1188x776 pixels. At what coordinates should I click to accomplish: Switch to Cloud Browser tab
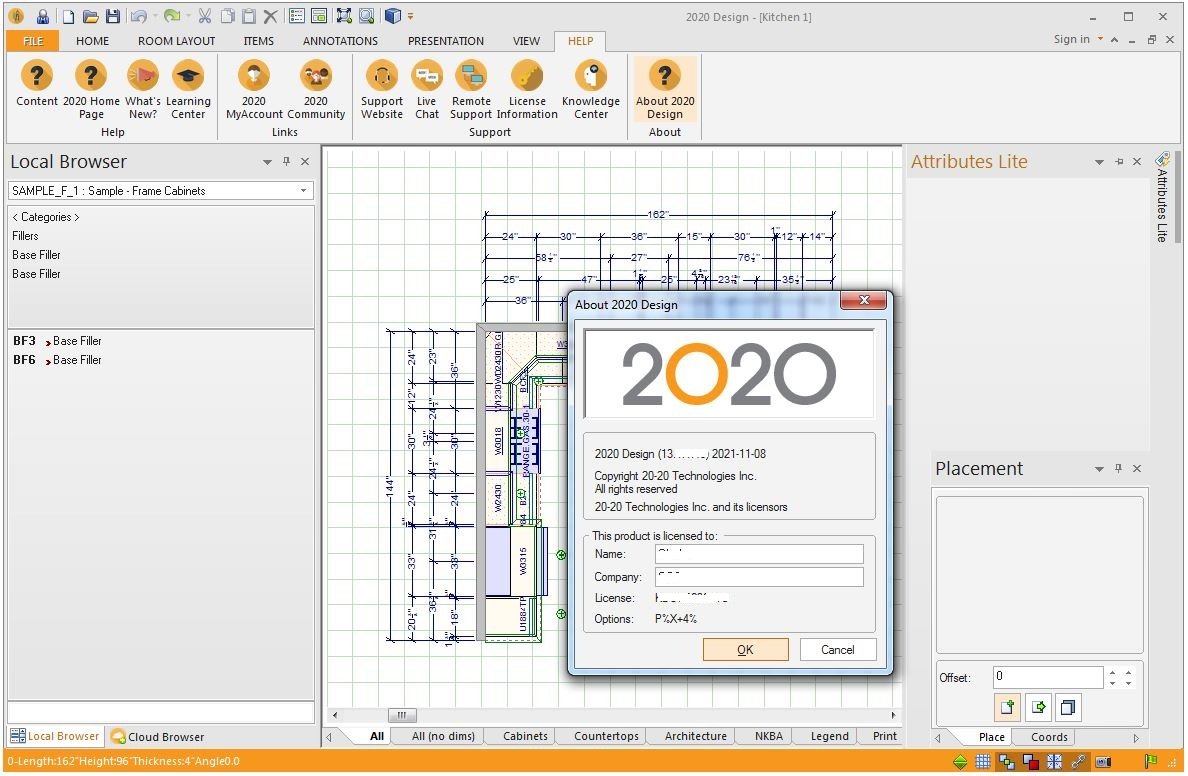tap(158, 737)
